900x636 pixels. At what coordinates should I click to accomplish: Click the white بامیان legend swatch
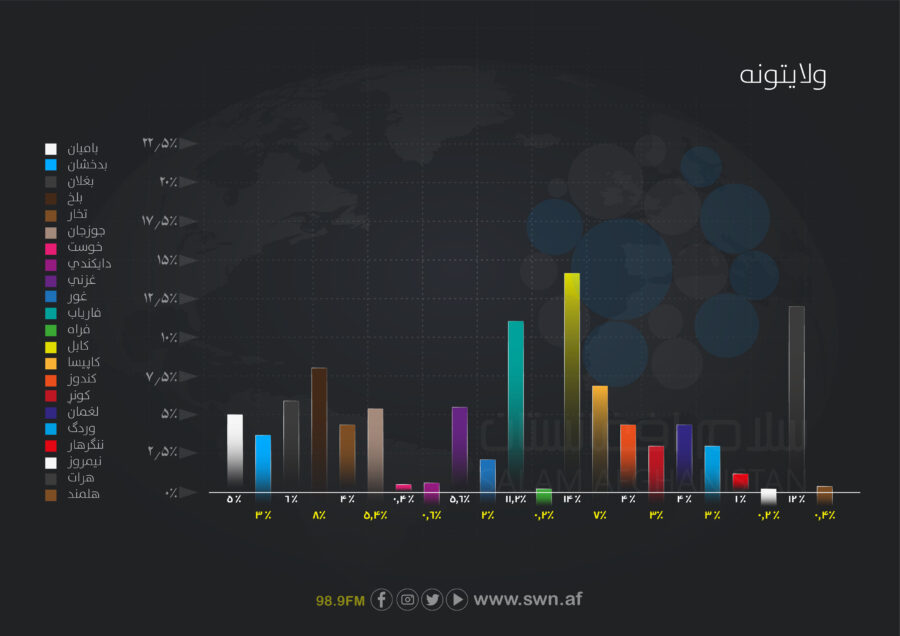coord(51,149)
